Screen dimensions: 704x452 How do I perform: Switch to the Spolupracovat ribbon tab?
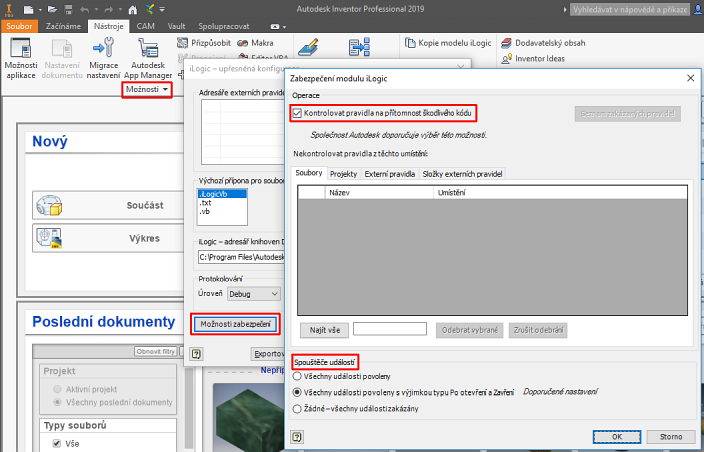pyautogui.click(x=224, y=26)
